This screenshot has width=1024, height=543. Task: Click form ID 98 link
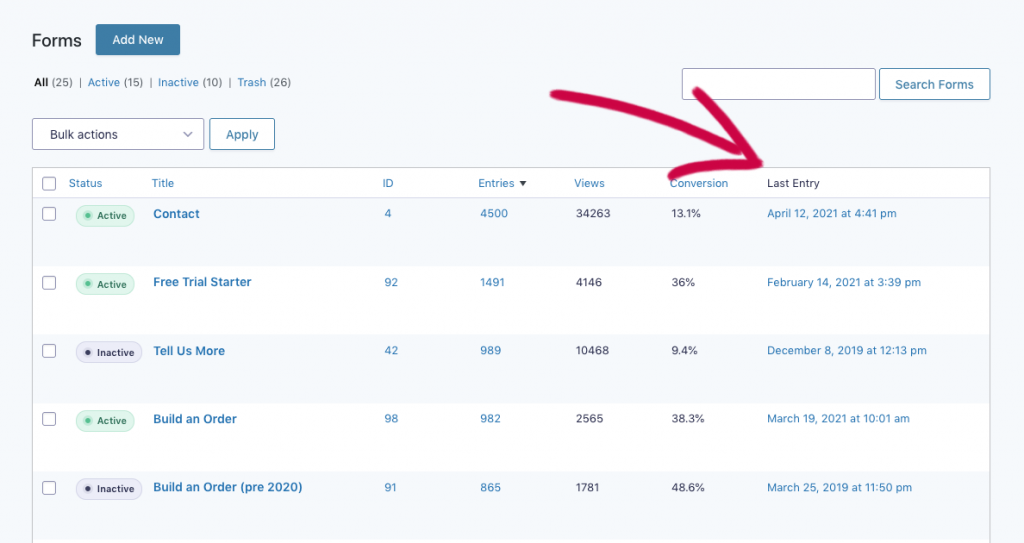coord(391,419)
